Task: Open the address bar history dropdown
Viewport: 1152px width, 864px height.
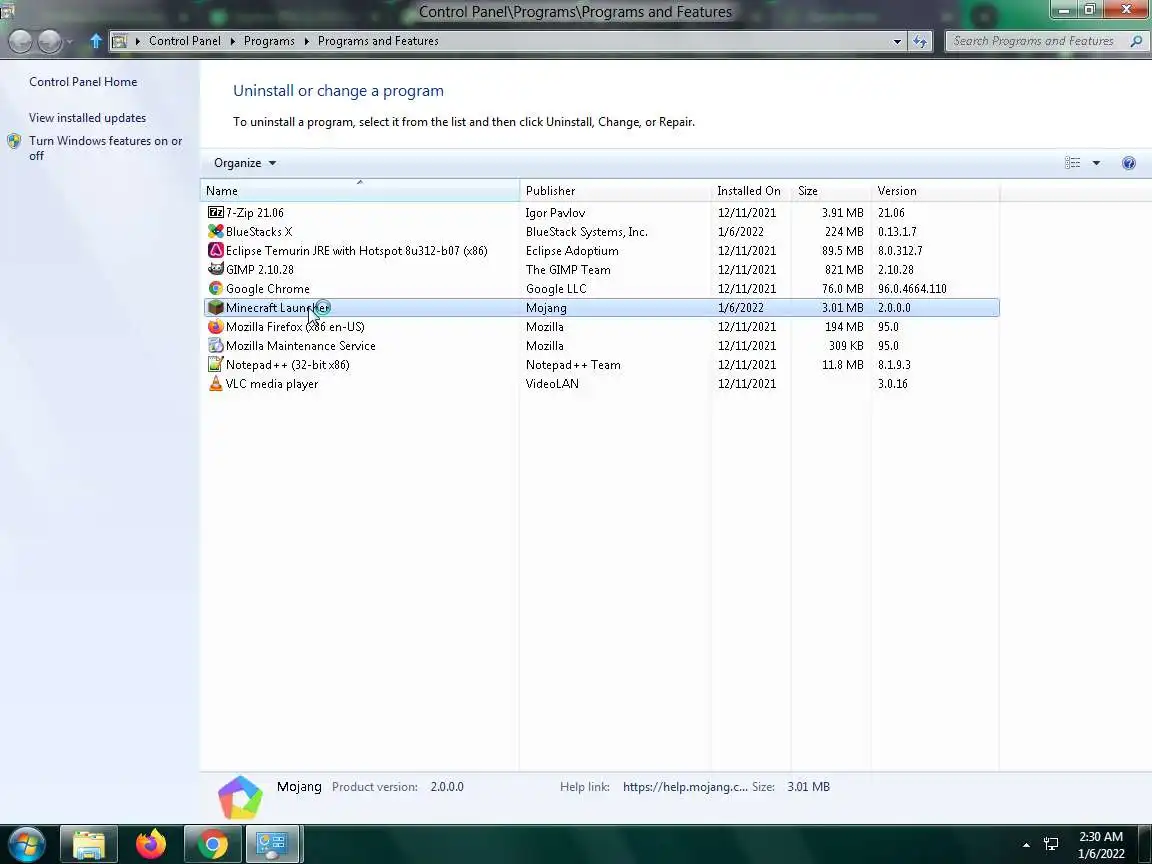Action: (x=897, y=42)
